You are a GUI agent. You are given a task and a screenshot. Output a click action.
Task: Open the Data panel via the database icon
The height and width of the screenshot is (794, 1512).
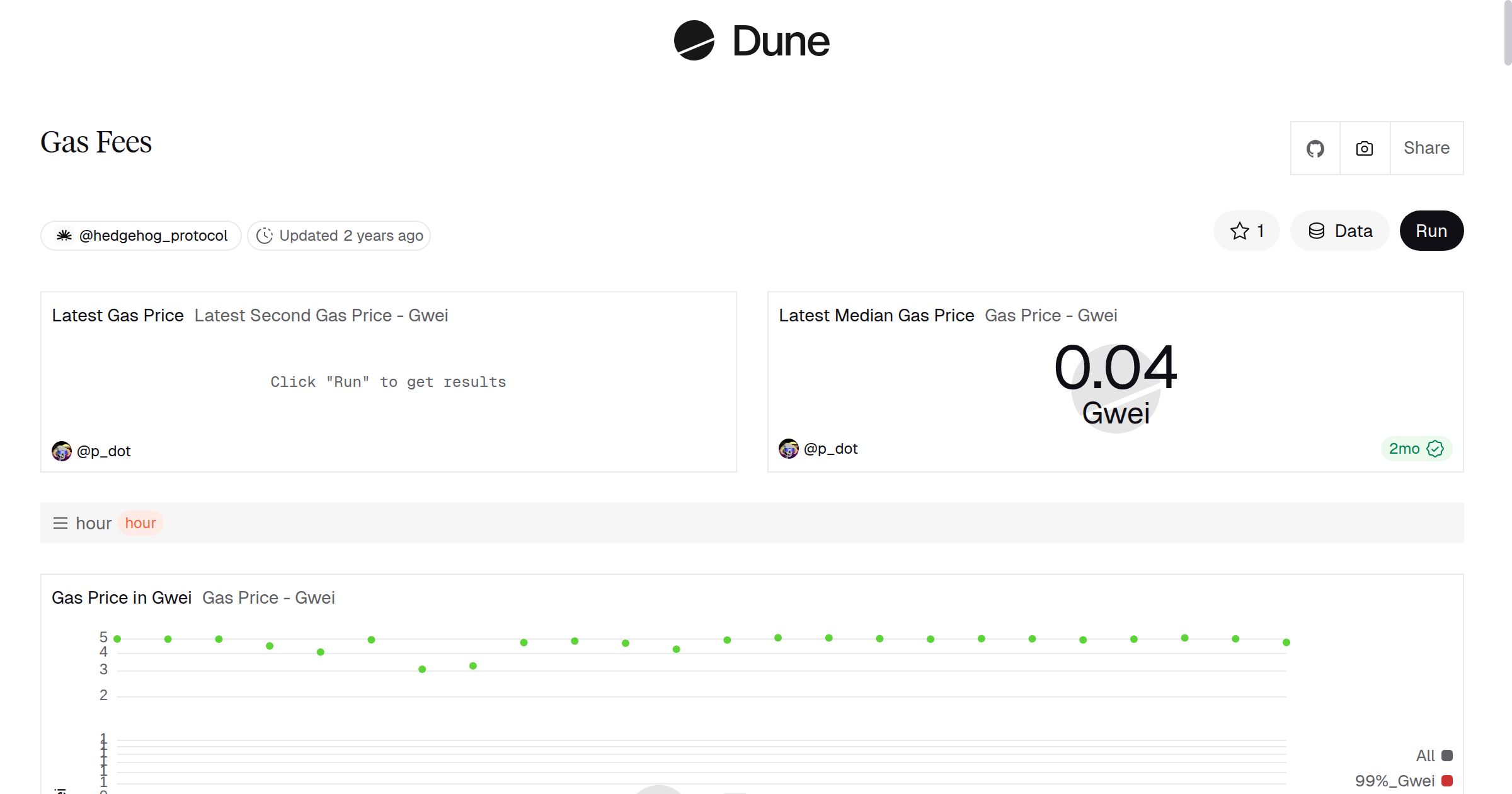coord(1318,231)
